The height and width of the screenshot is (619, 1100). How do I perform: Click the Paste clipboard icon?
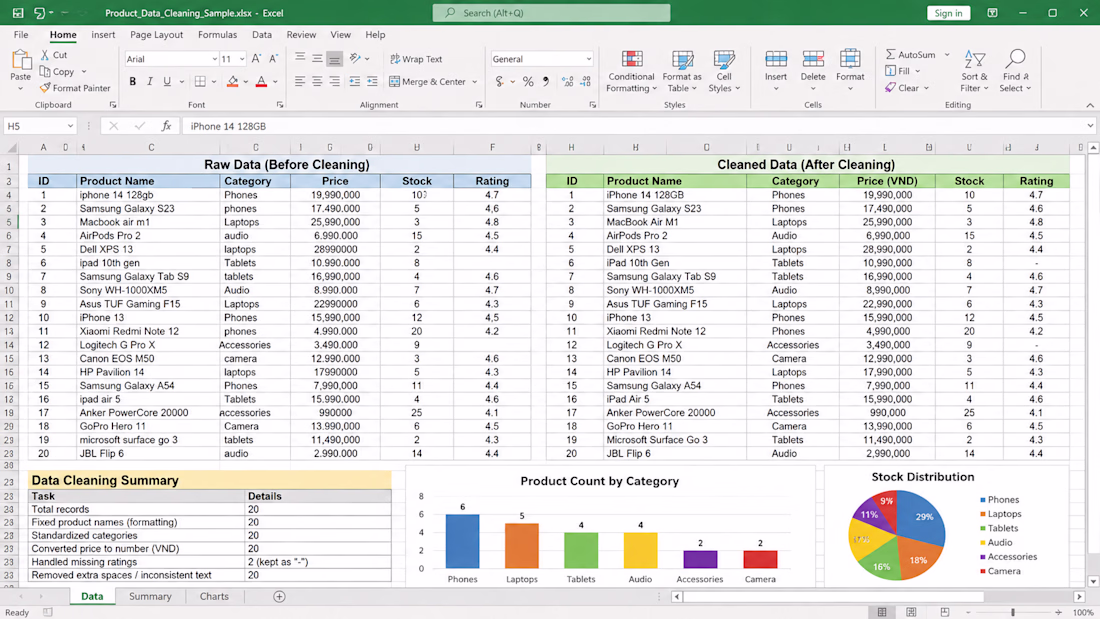20,61
